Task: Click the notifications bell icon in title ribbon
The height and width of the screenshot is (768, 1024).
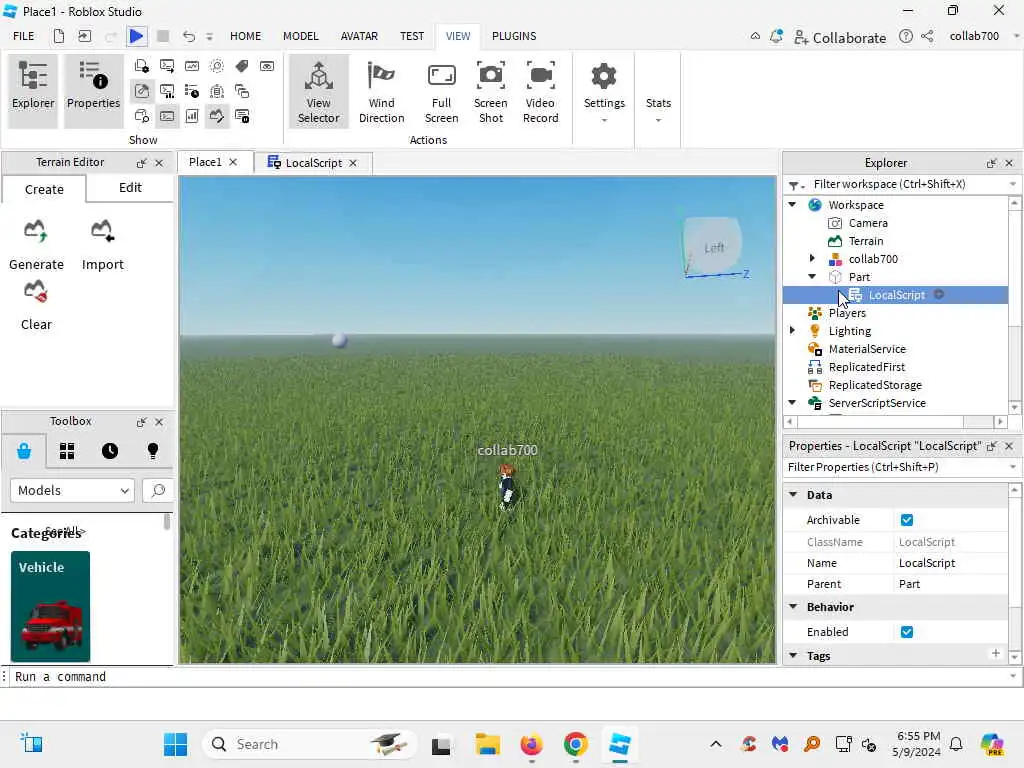Action: point(776,37)
